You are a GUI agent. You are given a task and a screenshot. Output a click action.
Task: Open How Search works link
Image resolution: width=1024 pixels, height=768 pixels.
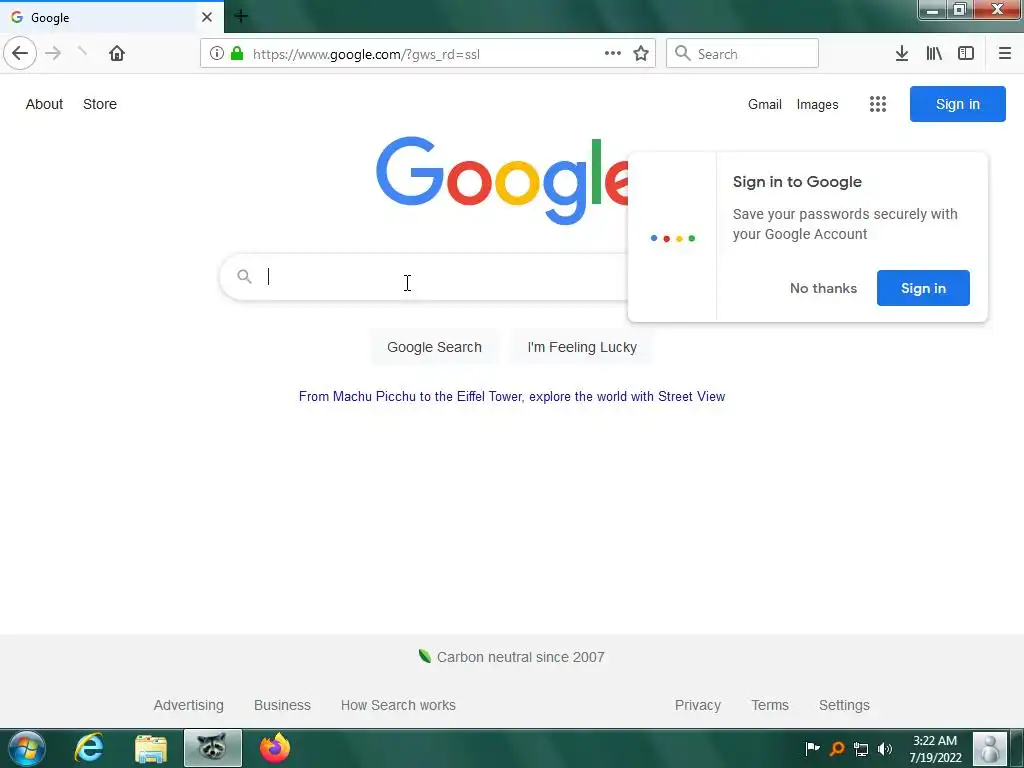[x=398, y=705]
